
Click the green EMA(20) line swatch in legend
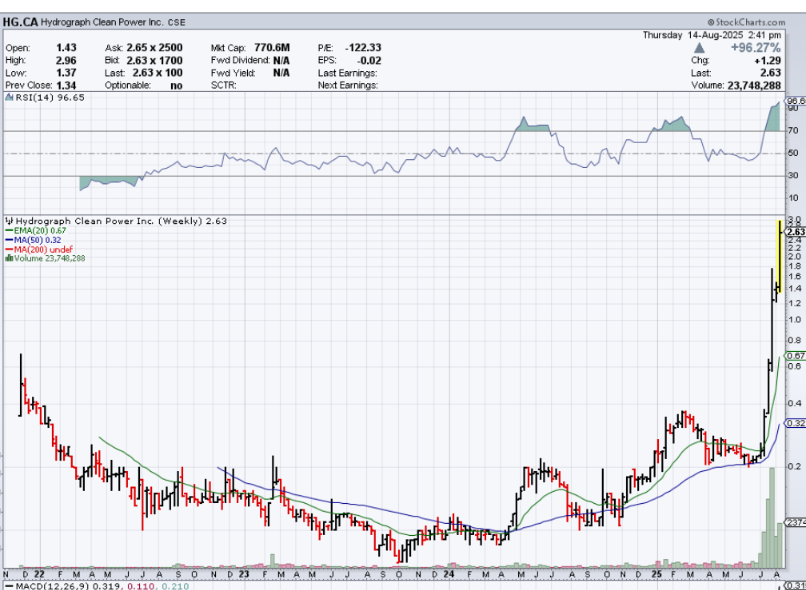tap(8, 231)
